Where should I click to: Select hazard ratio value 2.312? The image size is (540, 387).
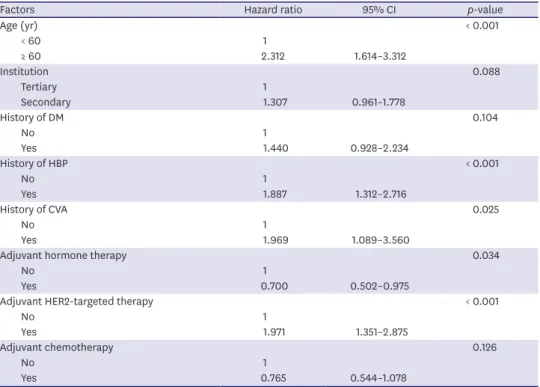[273, 56]
